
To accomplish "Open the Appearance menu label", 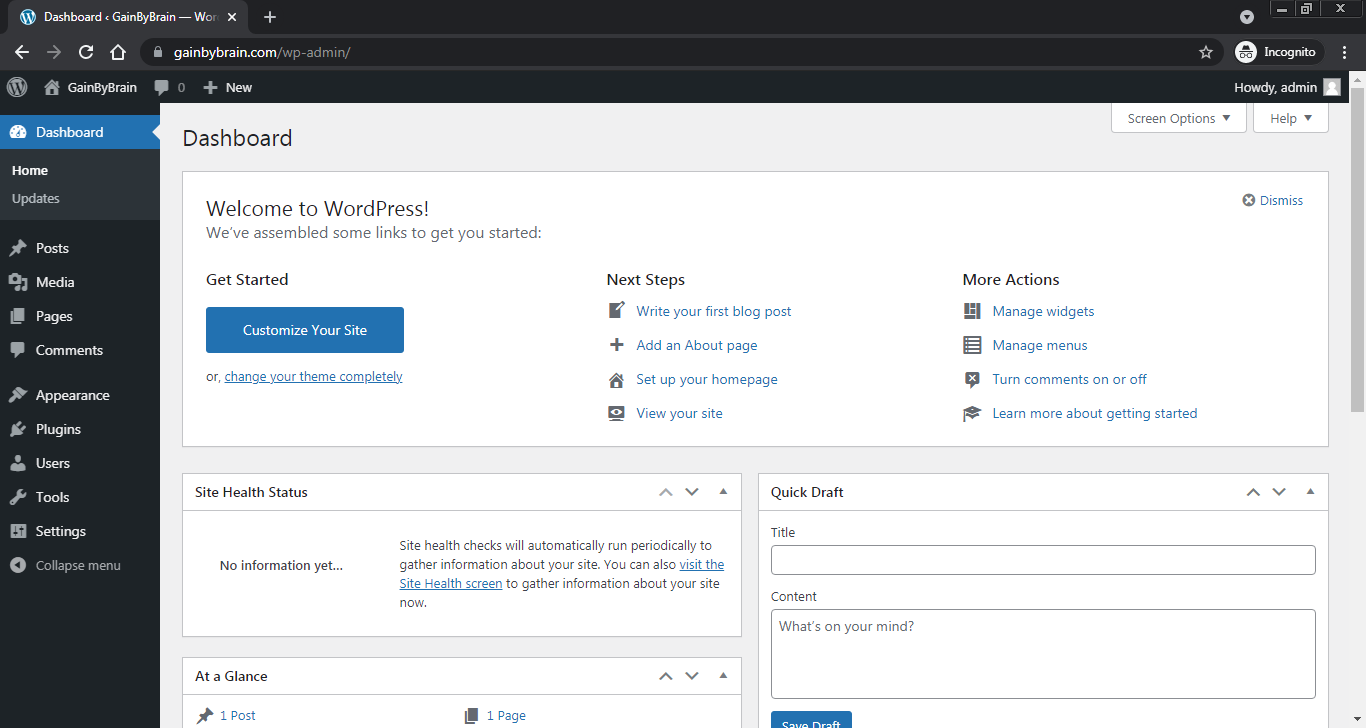I will coord(73,395).
